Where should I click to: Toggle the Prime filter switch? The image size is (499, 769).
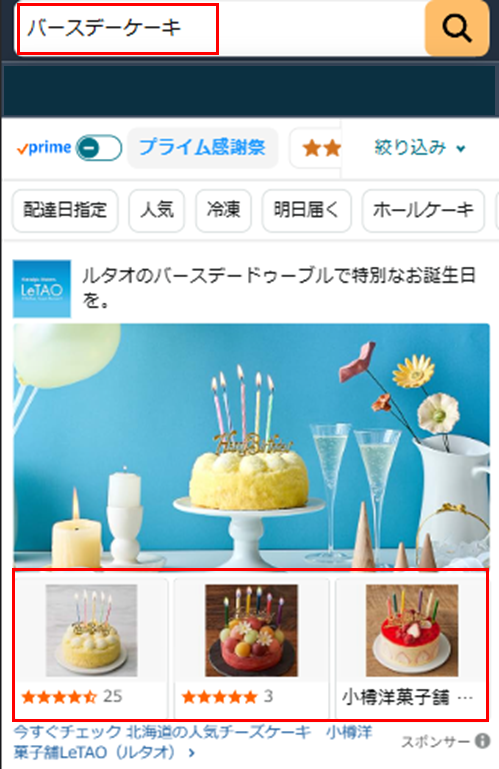(99, 148)
